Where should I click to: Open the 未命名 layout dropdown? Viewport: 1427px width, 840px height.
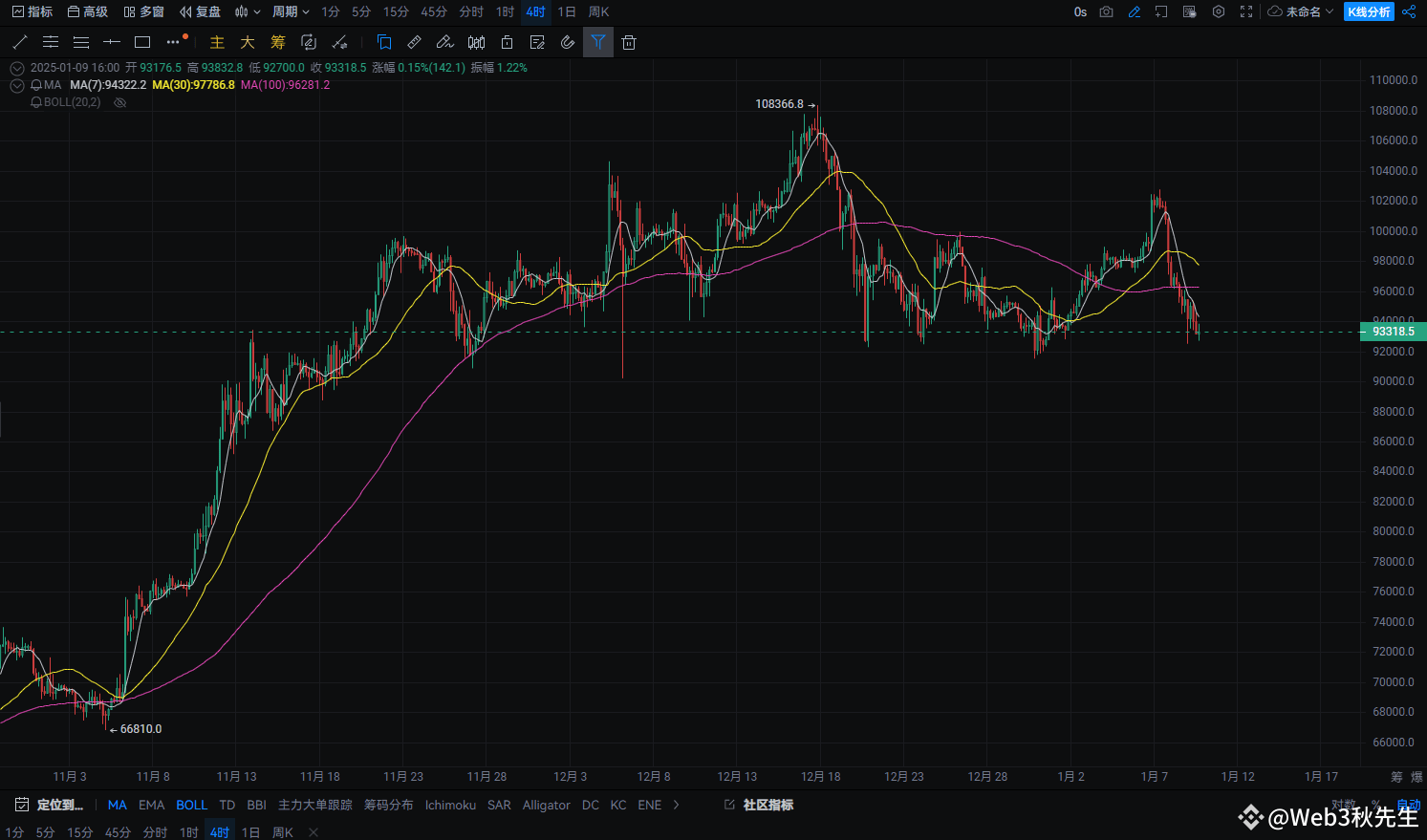tap(1300, 12)
